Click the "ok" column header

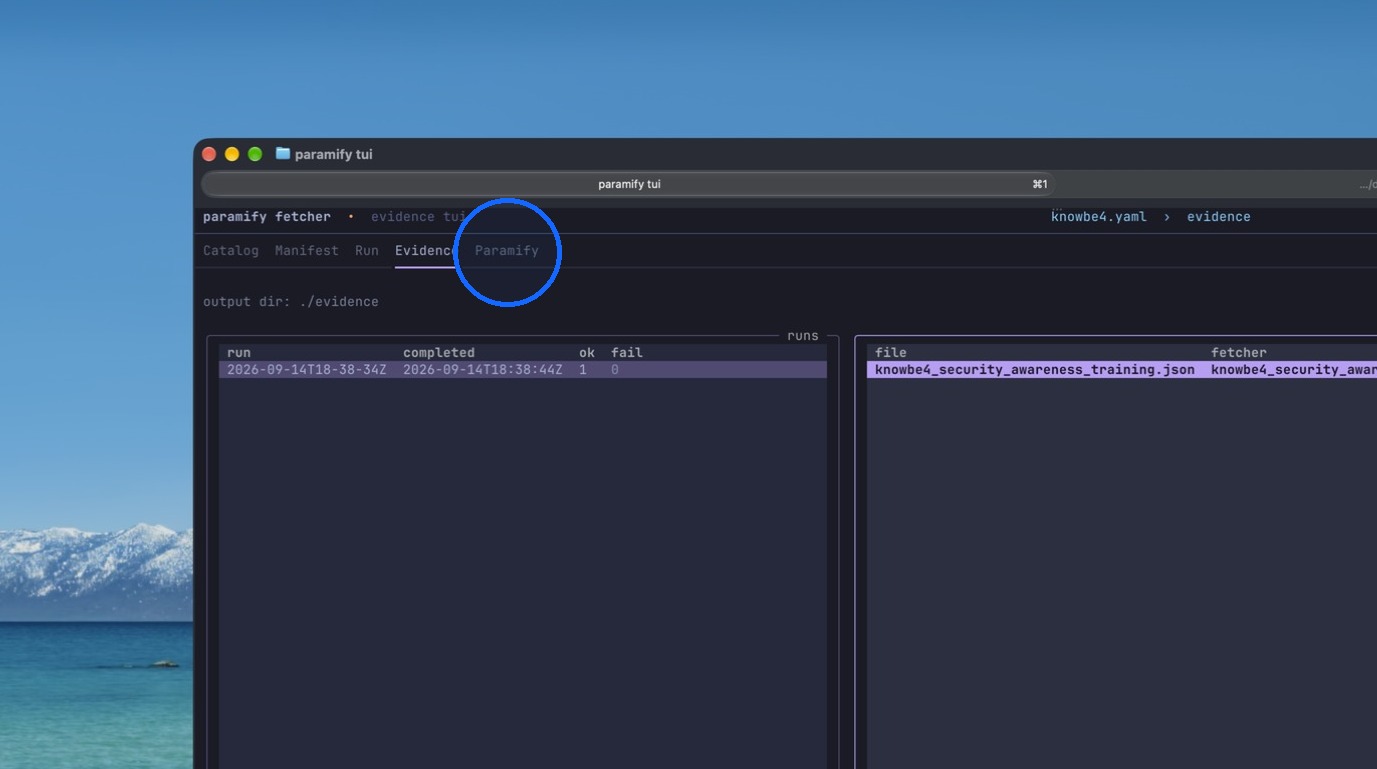(587, 353)
